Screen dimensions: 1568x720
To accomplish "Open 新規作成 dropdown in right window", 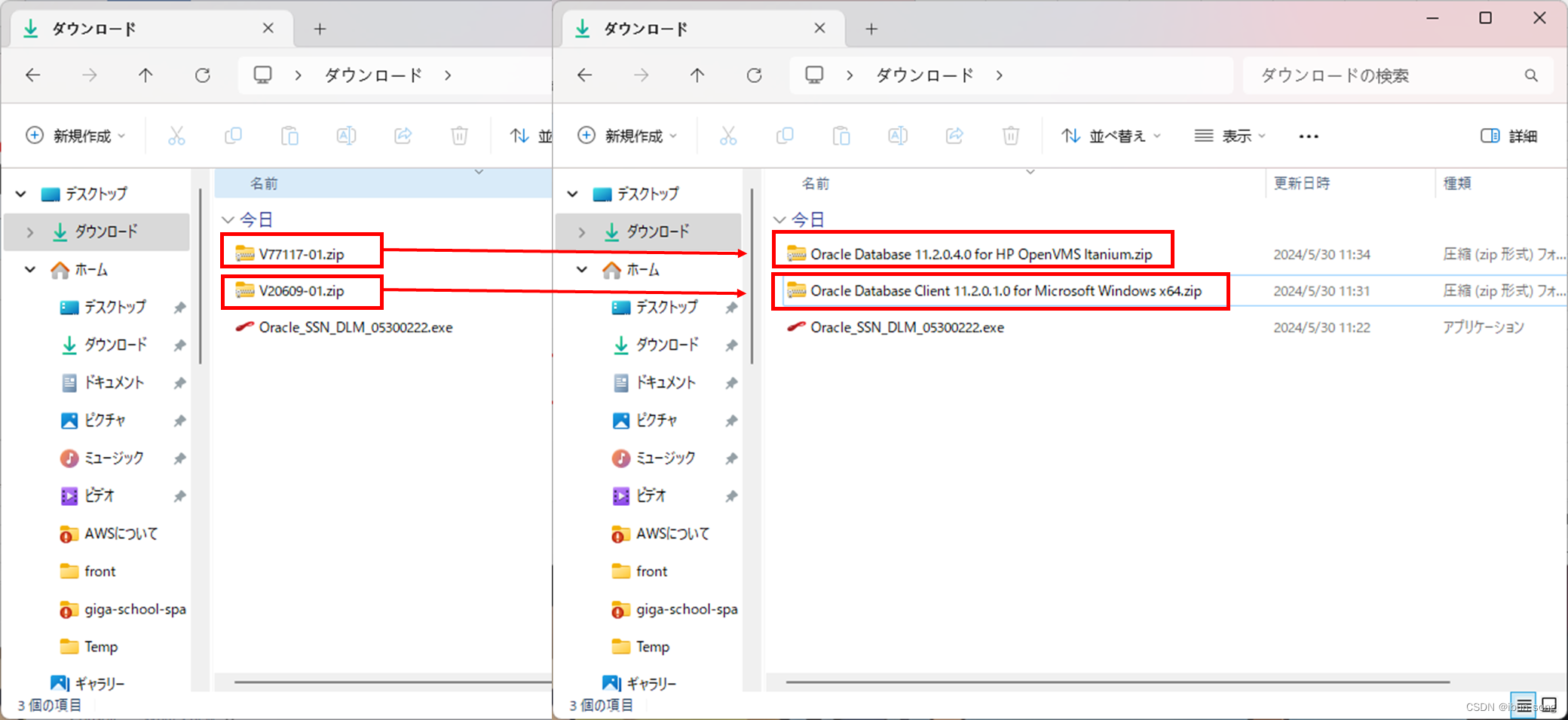I will click(x=627, y=136).
